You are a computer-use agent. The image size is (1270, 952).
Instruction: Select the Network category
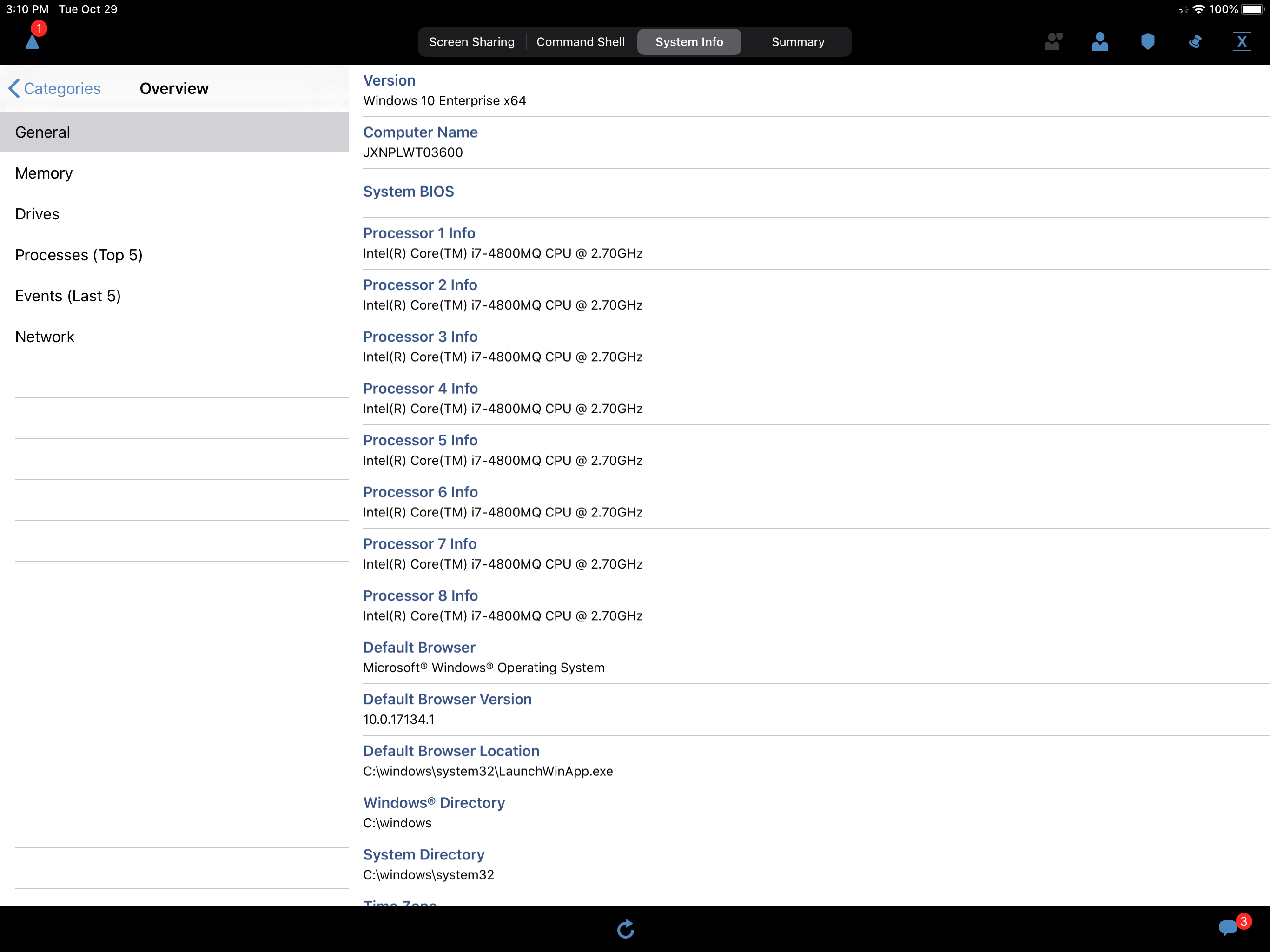174,337
